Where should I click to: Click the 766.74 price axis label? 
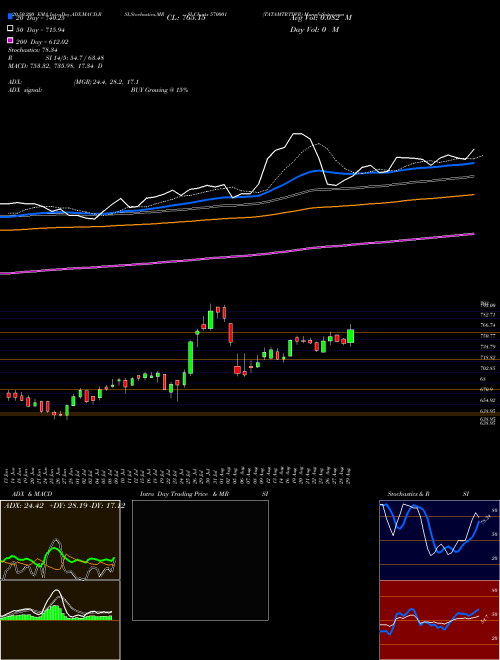click(x=487, y=325)
